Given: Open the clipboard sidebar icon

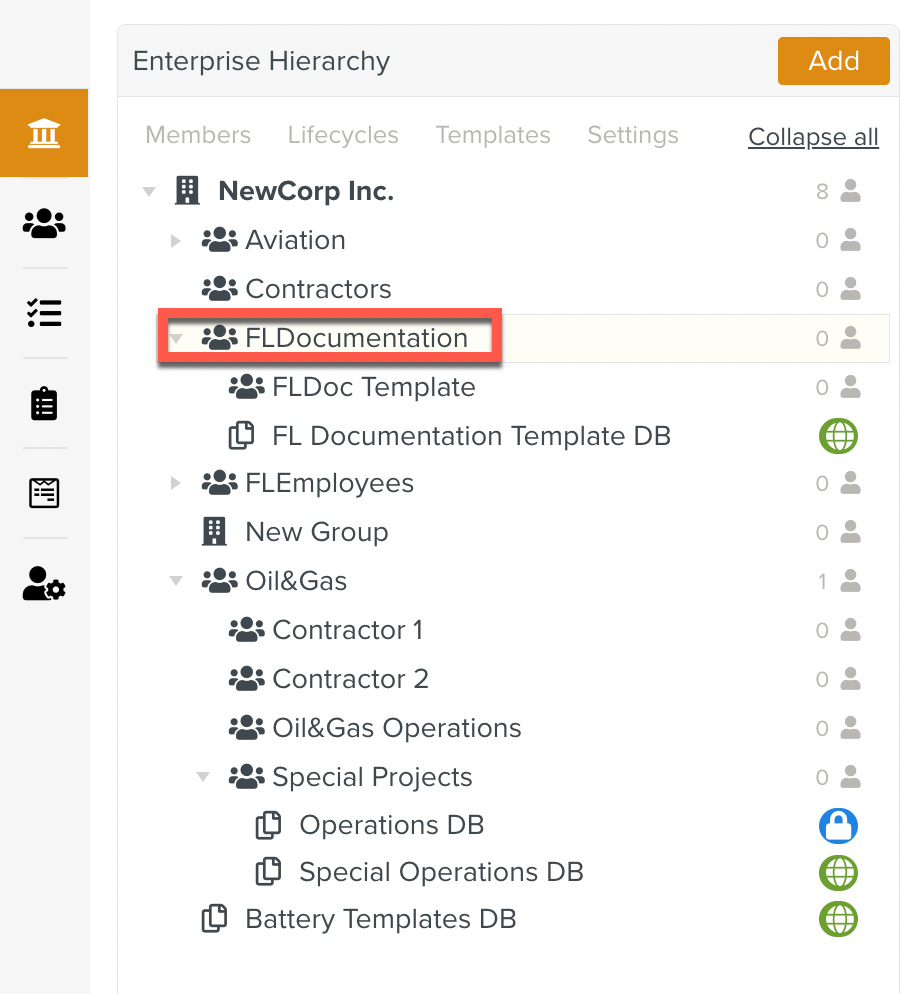Looking at the screenshot, I should click(x=44, y=403).
